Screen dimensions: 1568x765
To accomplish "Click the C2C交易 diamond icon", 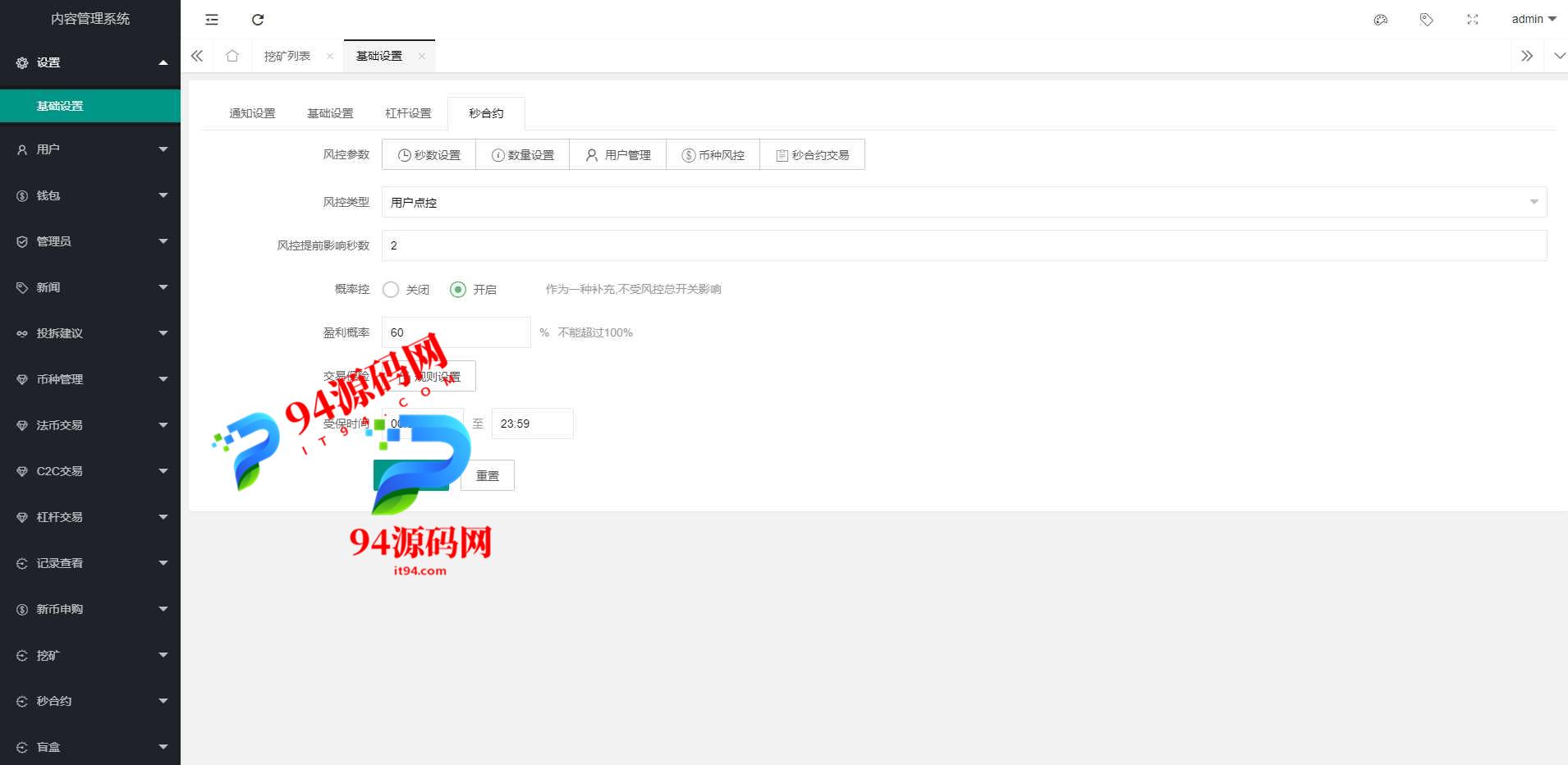I will point(22,471).
